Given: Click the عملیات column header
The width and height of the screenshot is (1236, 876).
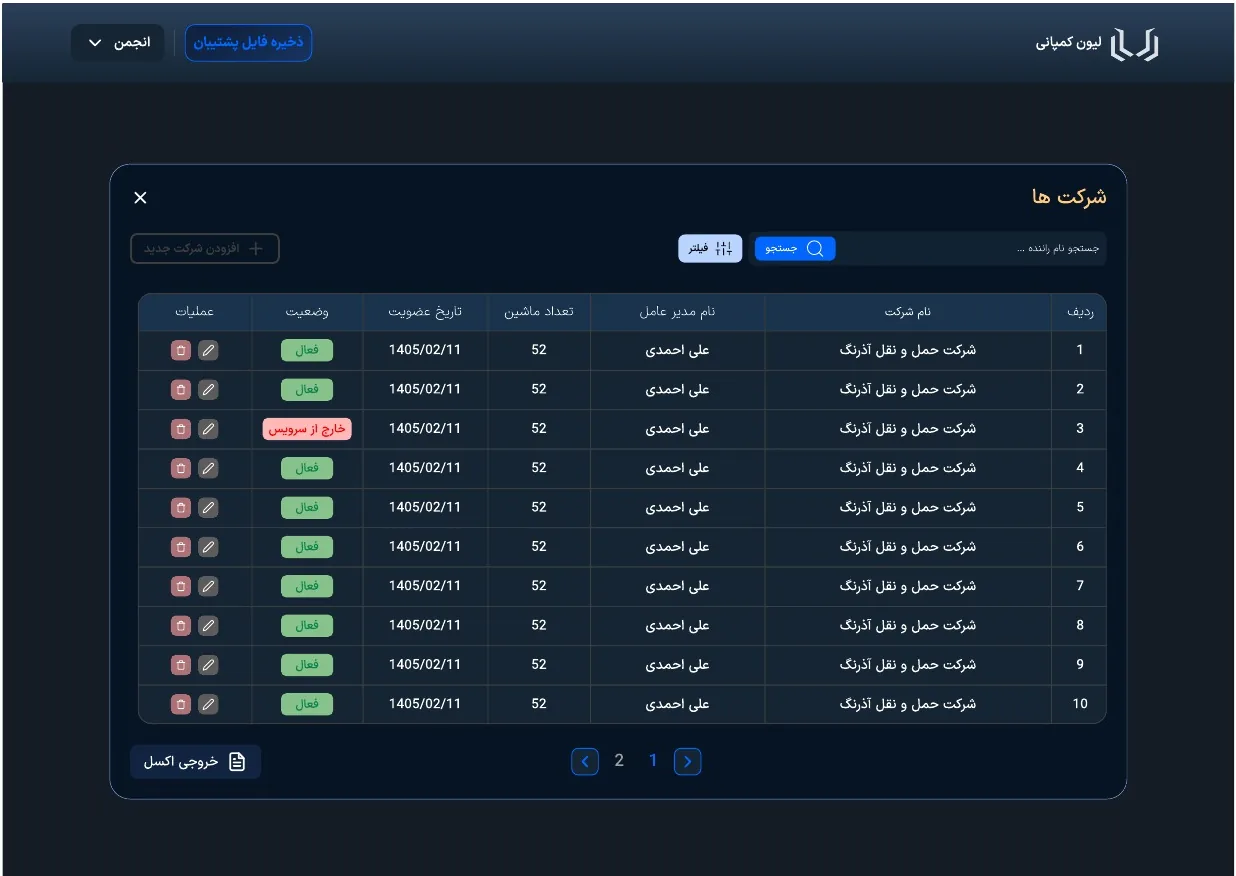Looking at the screenshot, I should tap(195, 312).
